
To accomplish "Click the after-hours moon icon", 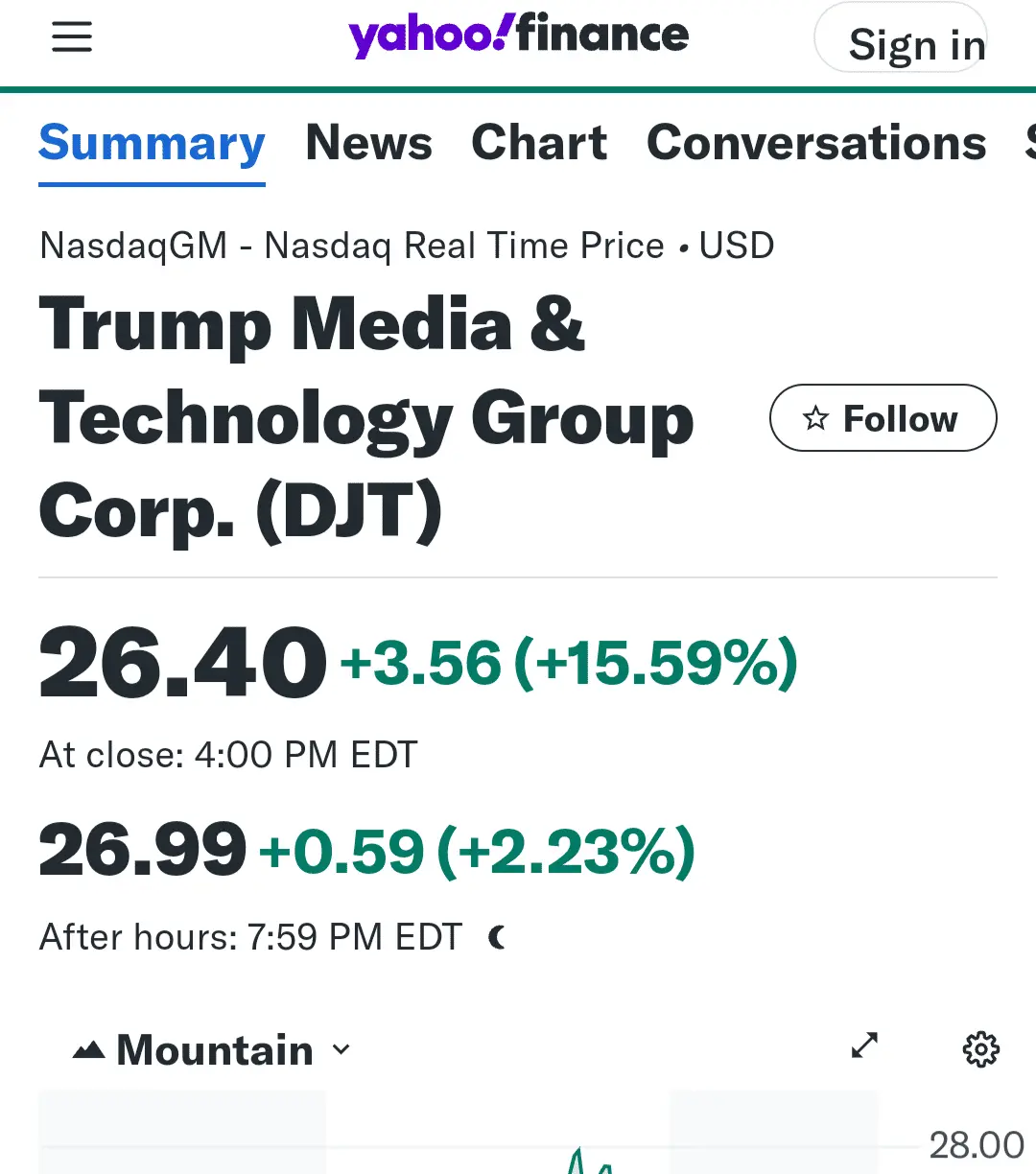I will (x=497, y=937).
